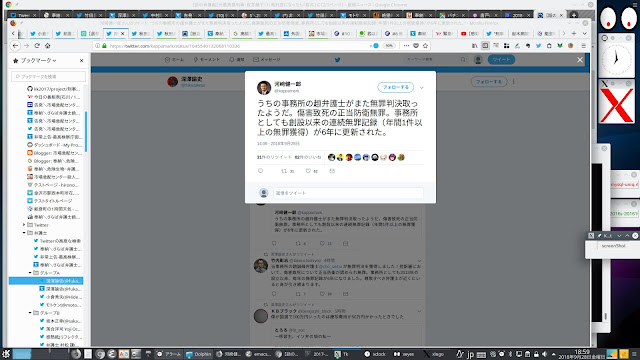Open Notifications in Twitter navigation

(x=237, y=60)
